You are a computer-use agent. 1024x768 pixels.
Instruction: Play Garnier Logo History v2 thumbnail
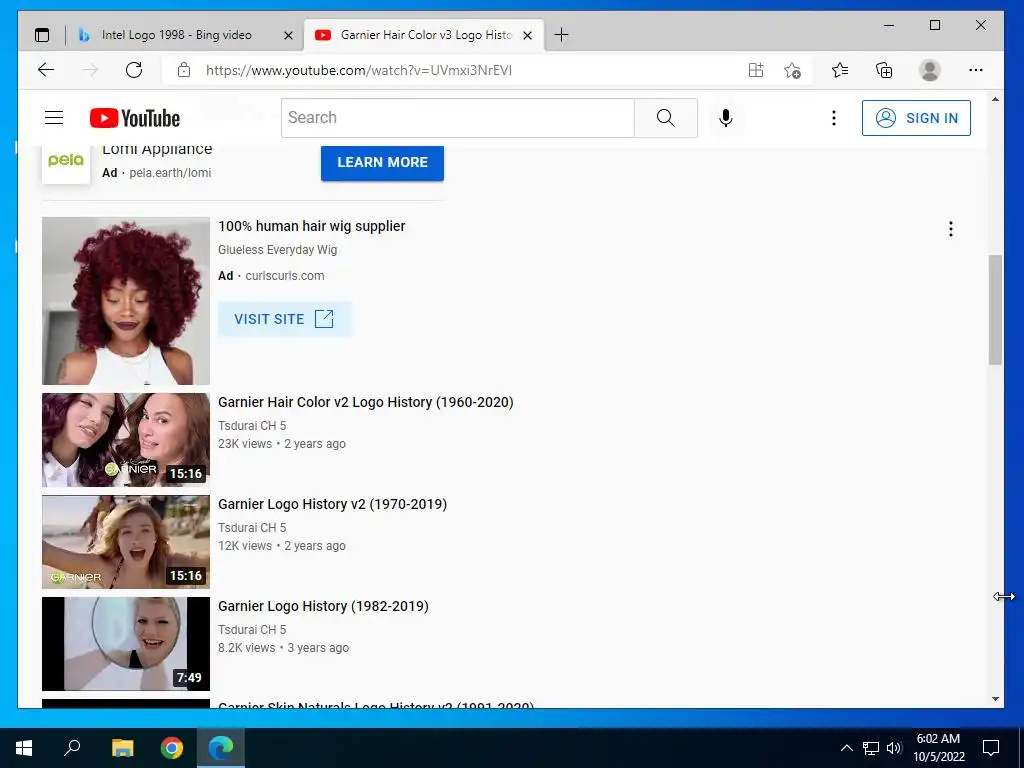[126, 541]
